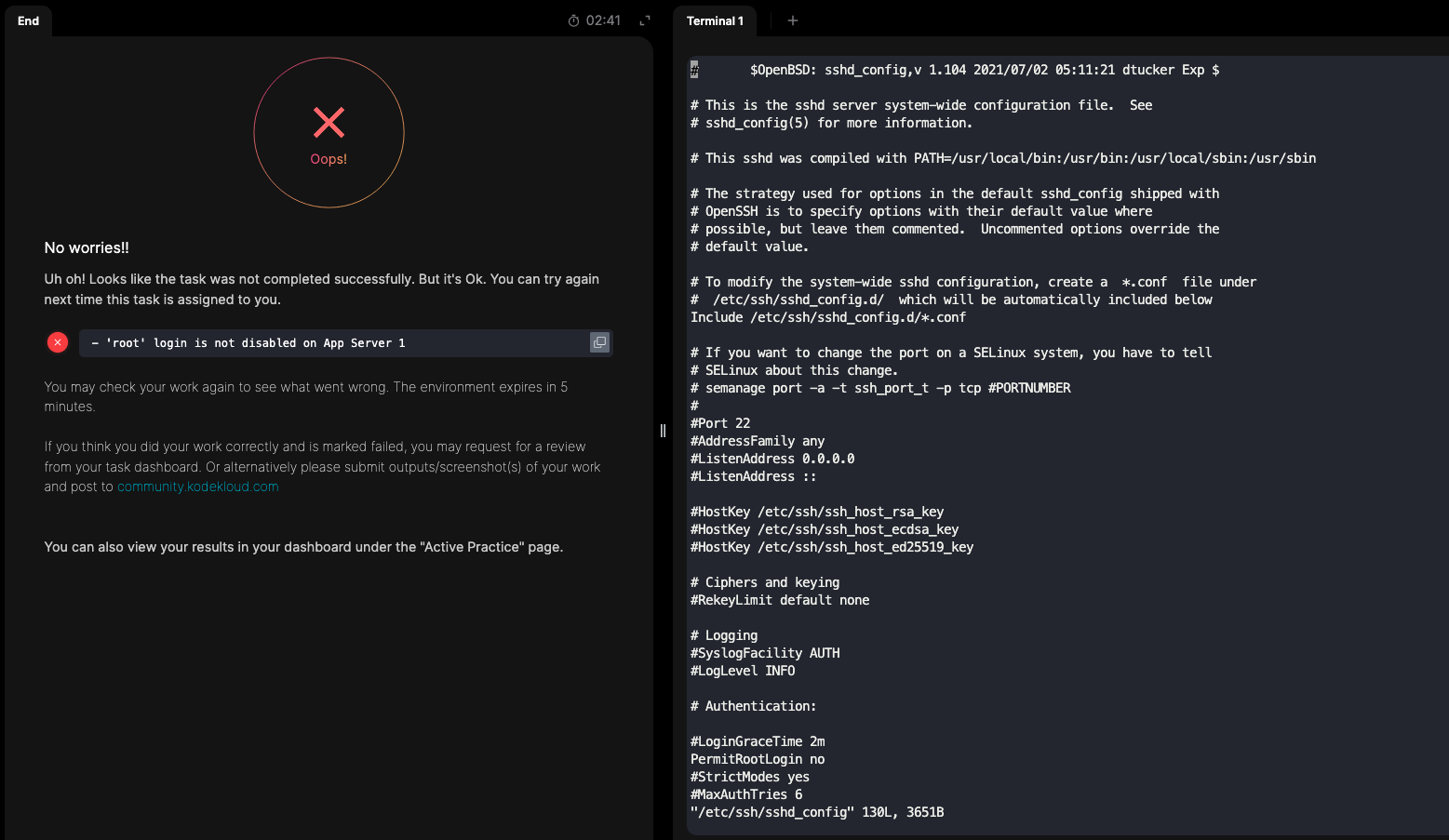Image resolution: width=1449 pixels, height=840 pixels.
Task: Click the timer clock icon
Action: click(574, 20)
